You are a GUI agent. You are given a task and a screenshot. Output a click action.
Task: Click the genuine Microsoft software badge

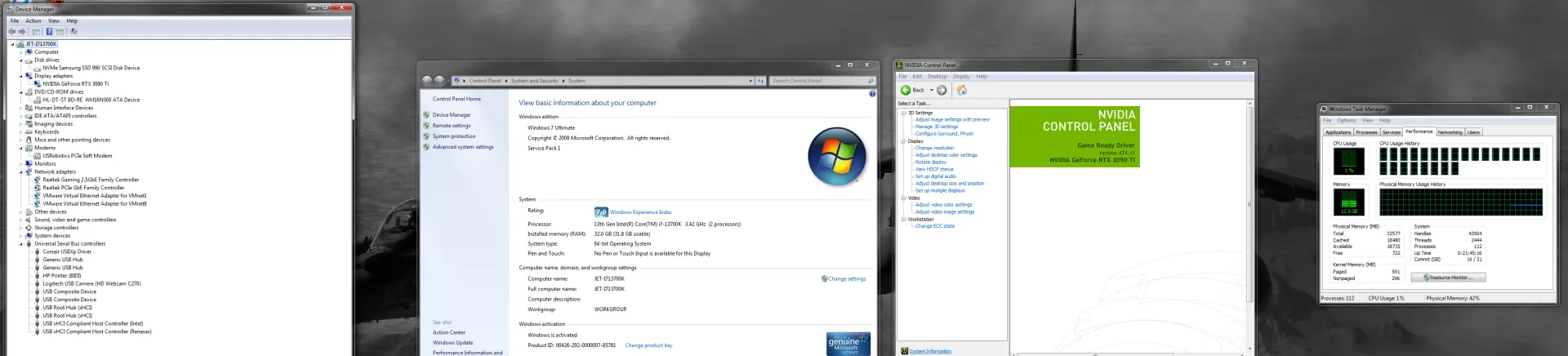coord(849,343)
